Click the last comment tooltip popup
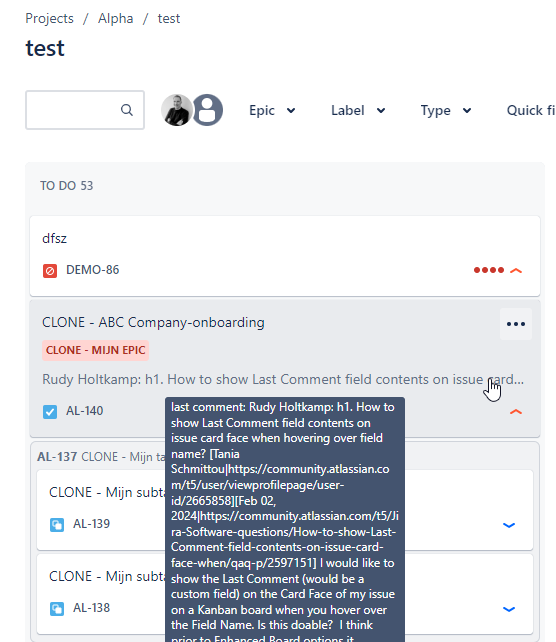Image resolution: width=556 pixels, height=642 pixels. (285, 519)
